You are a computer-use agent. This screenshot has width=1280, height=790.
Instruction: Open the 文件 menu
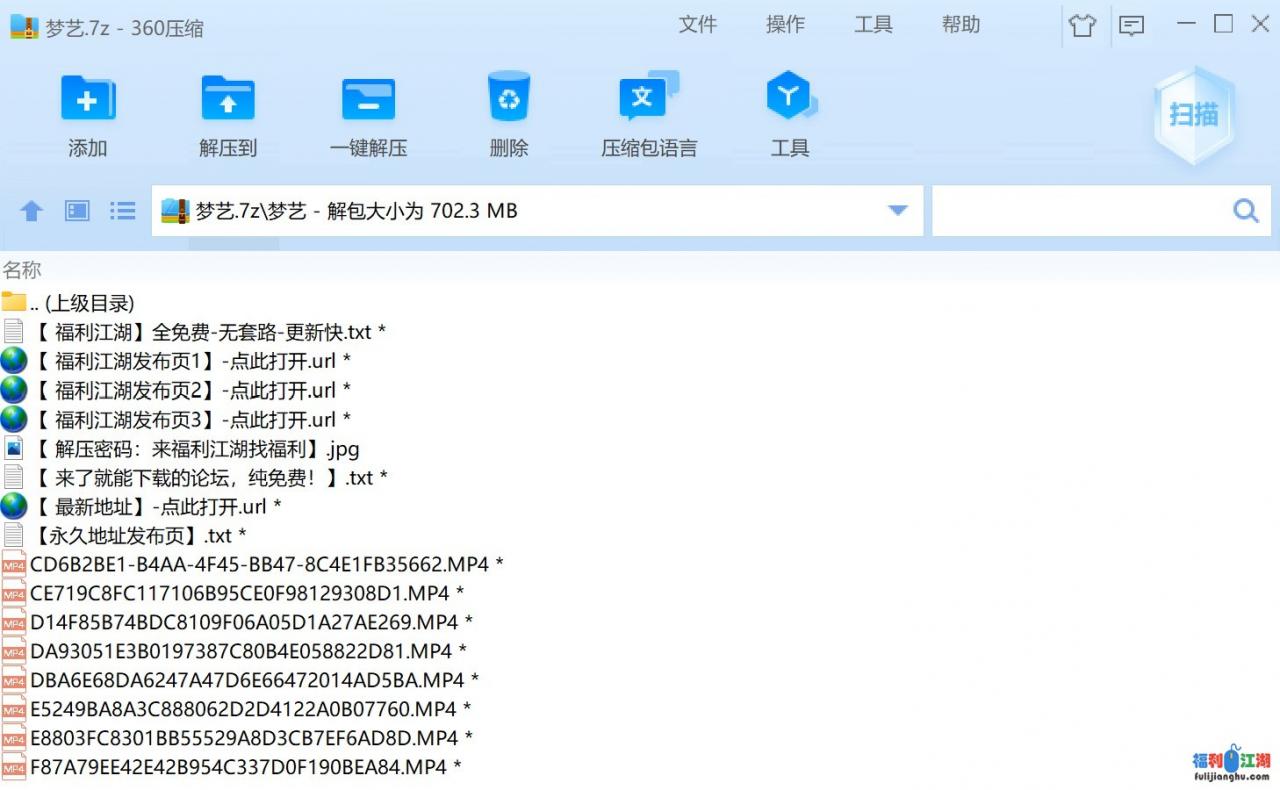click(x=697, y=25)
